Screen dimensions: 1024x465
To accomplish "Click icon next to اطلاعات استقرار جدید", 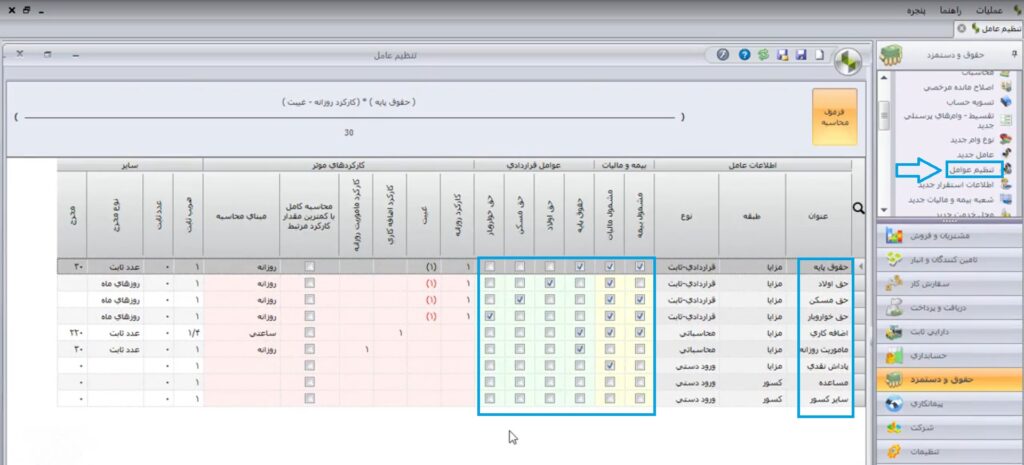I will click(x=1006, y=184).
